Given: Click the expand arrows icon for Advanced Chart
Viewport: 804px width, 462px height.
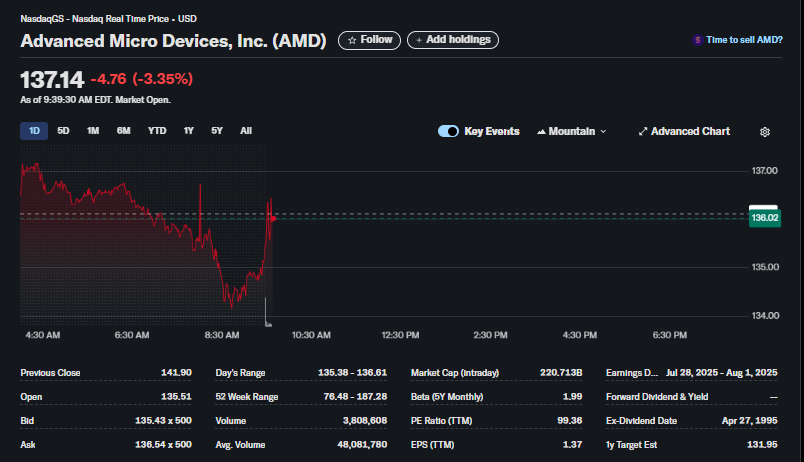Looking at the screenshot, I should [x=642, y=132].
